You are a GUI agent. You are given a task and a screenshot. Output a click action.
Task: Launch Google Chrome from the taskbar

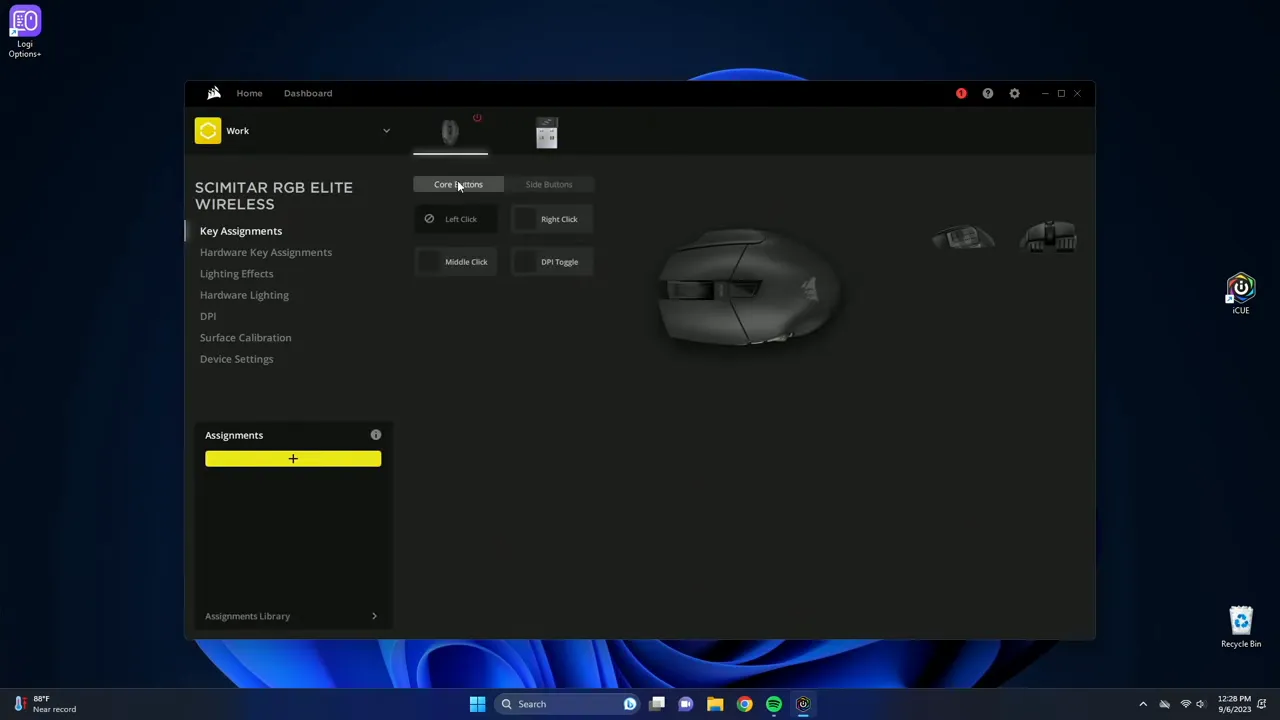point(744,704)
